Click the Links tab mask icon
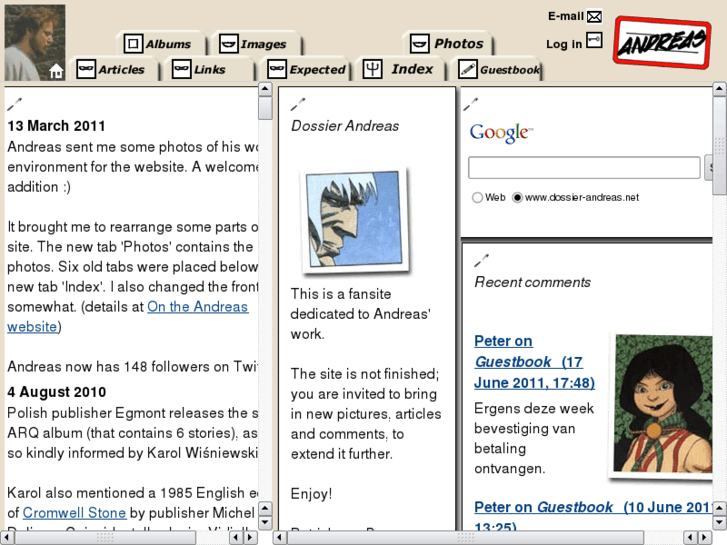 pos(181,69)
